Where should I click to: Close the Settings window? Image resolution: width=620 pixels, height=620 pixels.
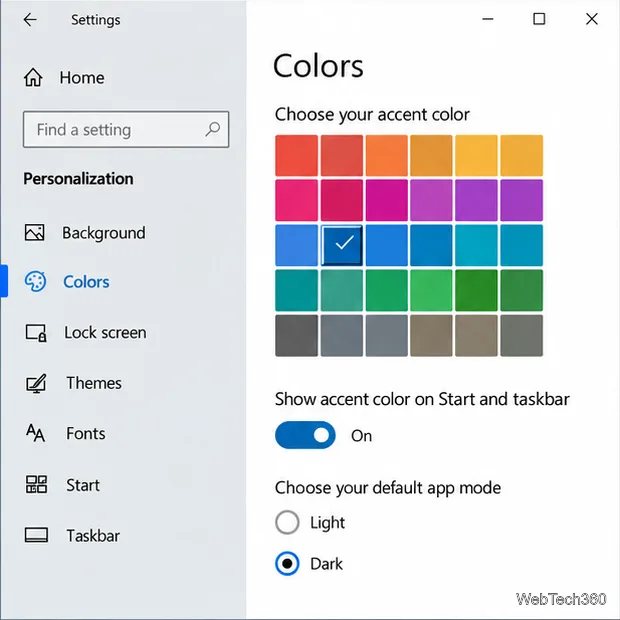(x=592, y=19)
